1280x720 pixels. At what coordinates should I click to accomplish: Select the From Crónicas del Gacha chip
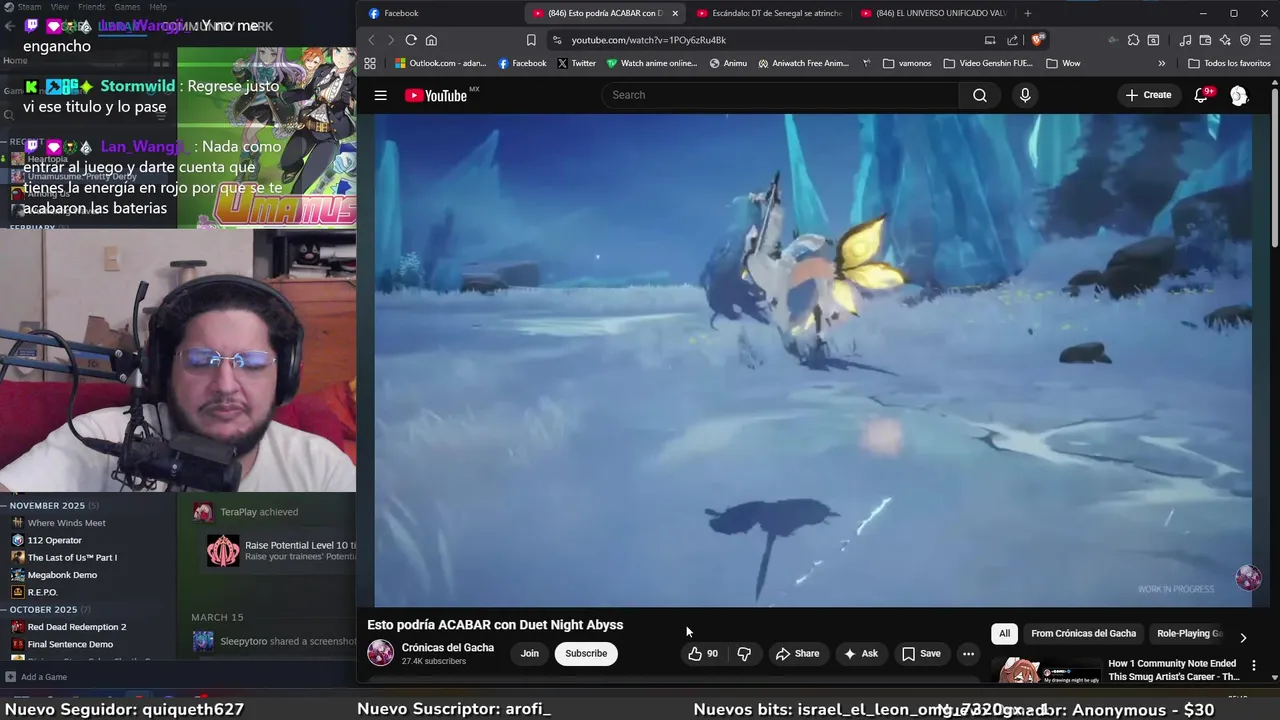[x=1083, y=634]
